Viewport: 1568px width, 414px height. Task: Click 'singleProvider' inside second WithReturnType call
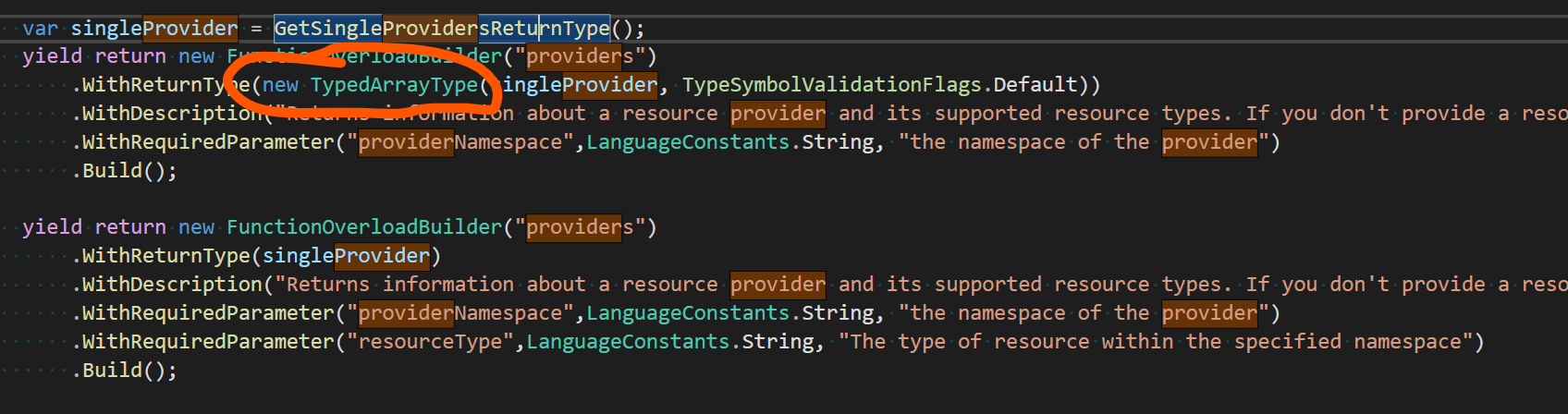coord(346,256)
